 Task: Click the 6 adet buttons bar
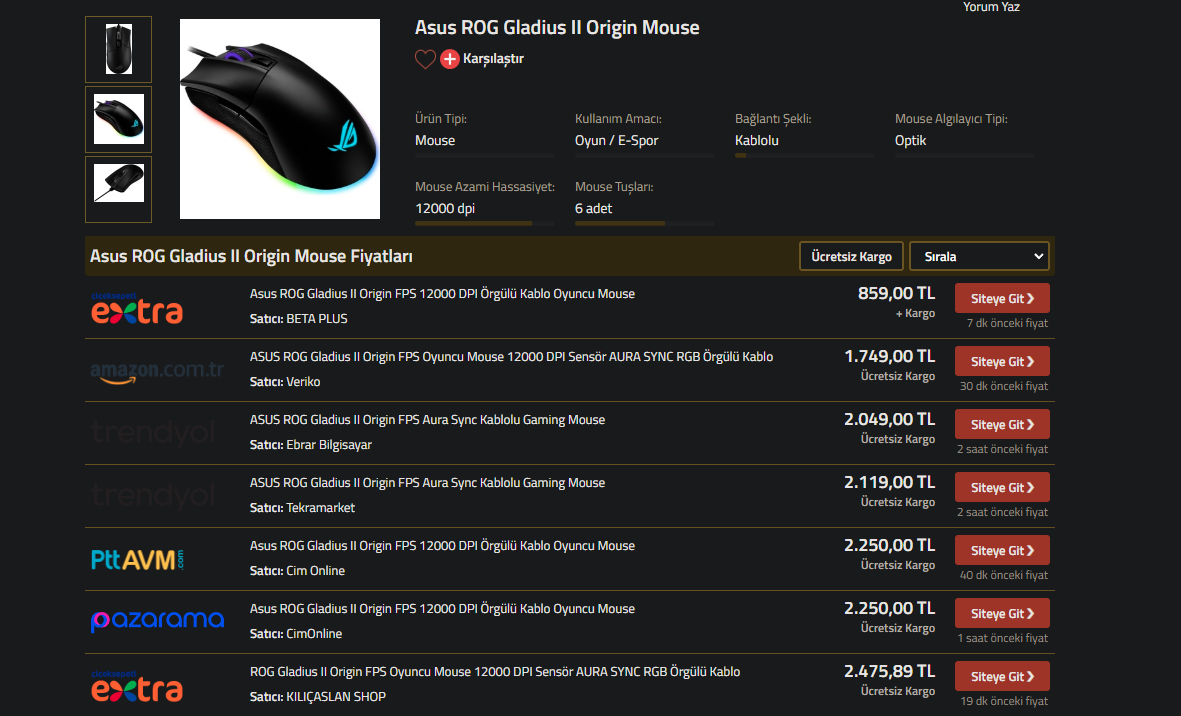pos(644,223)
